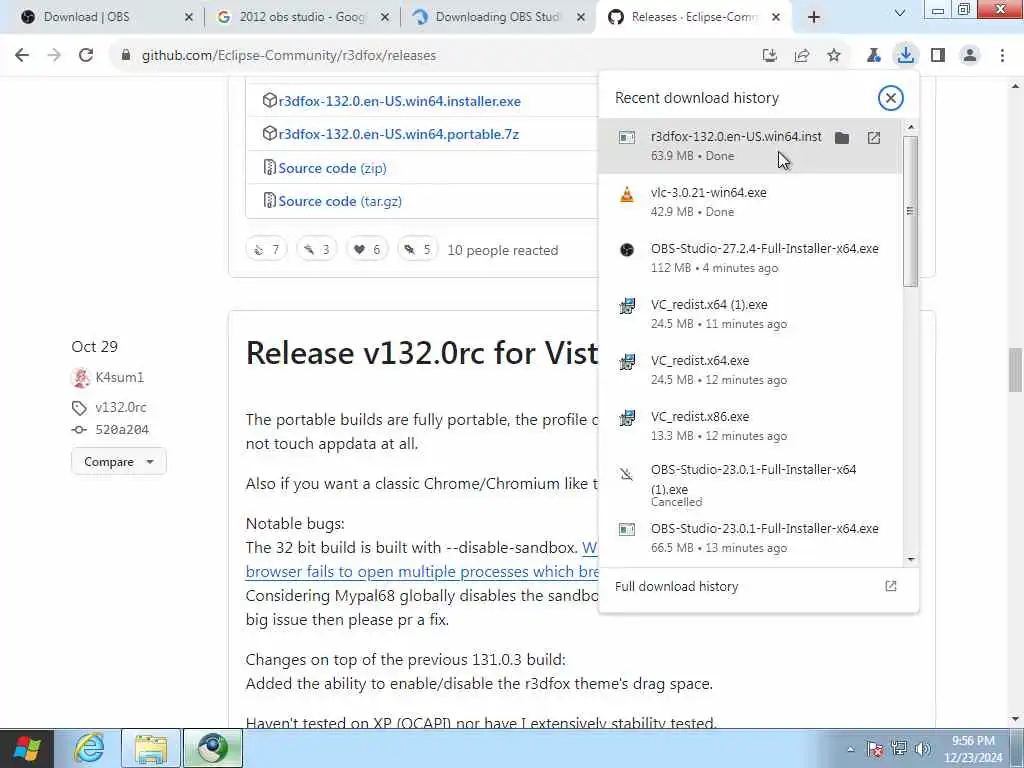
Task: Share this page via address bar icon
Action: click(802, 56)
